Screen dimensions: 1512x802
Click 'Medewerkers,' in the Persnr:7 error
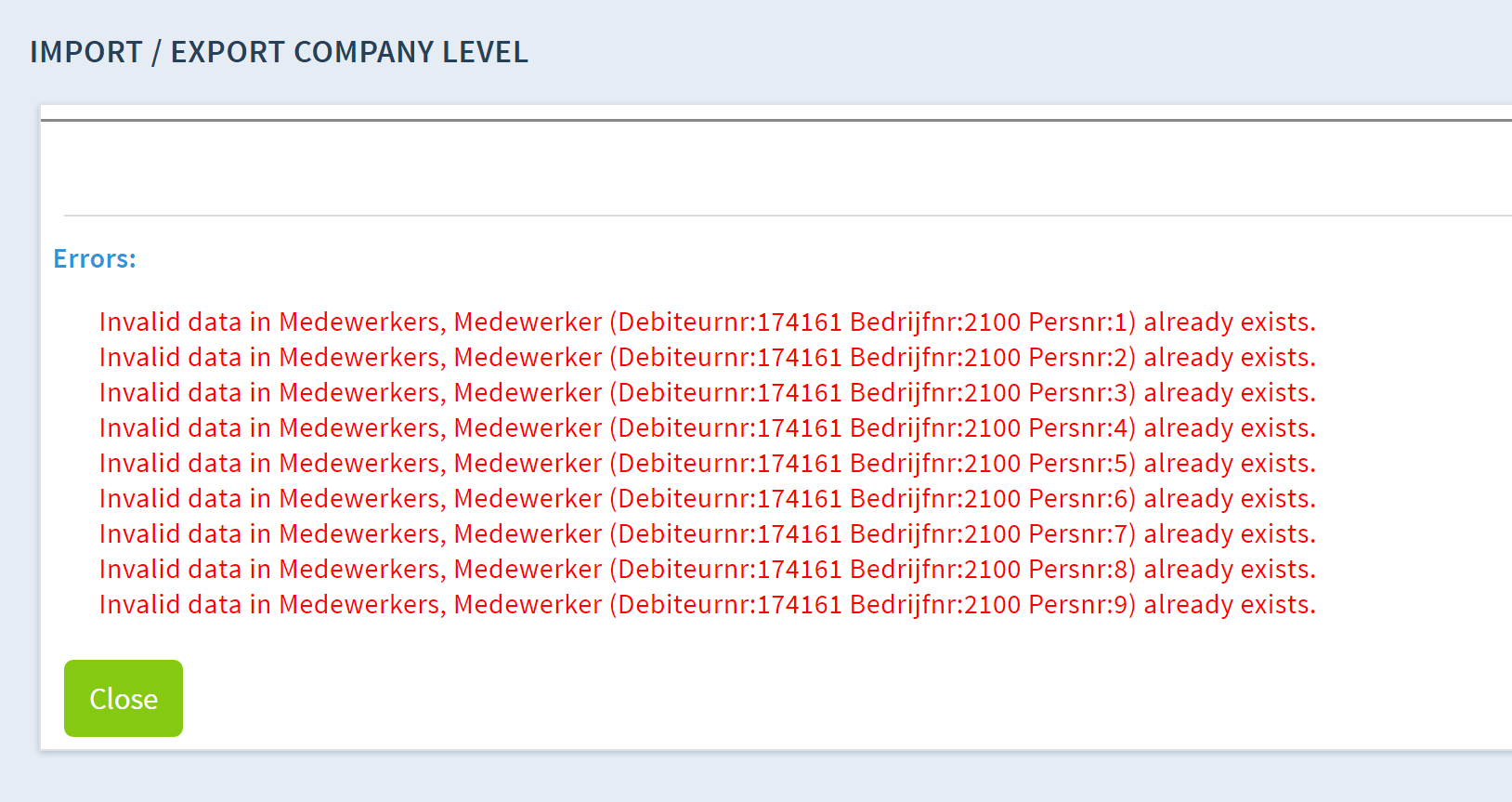pos(362,533)
